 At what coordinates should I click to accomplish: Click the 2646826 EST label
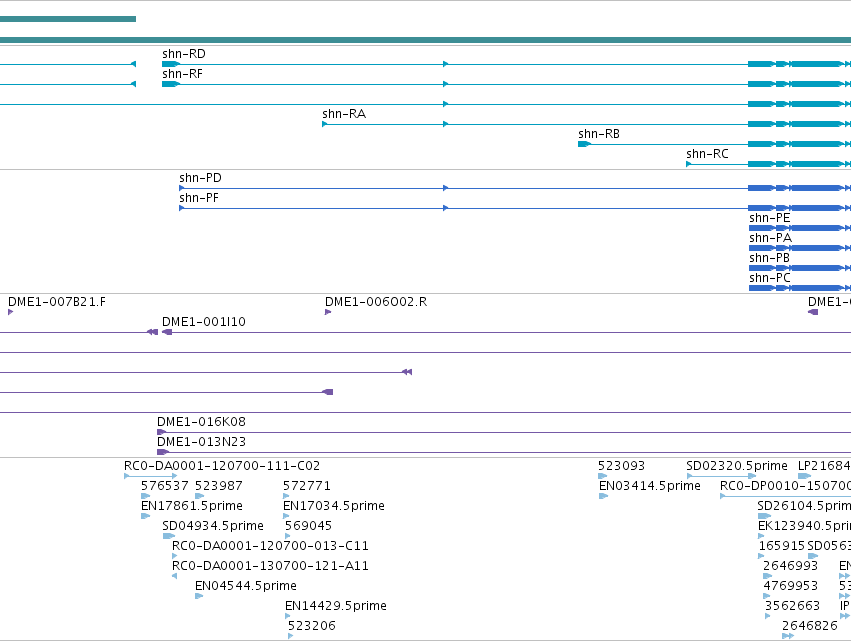(810, 626)
